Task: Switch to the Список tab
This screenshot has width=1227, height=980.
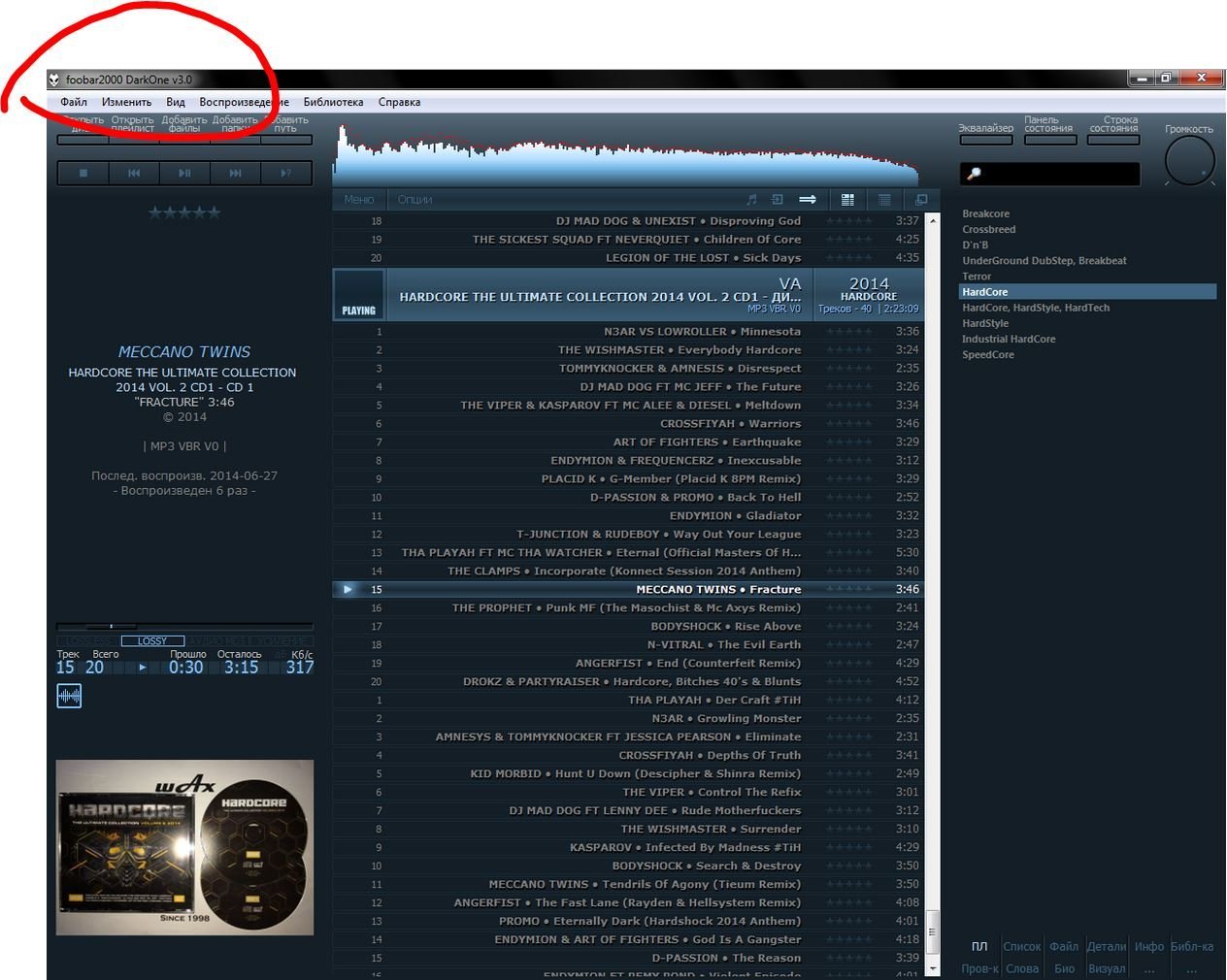Action: pyautogui.click(x=1021, y=947)
